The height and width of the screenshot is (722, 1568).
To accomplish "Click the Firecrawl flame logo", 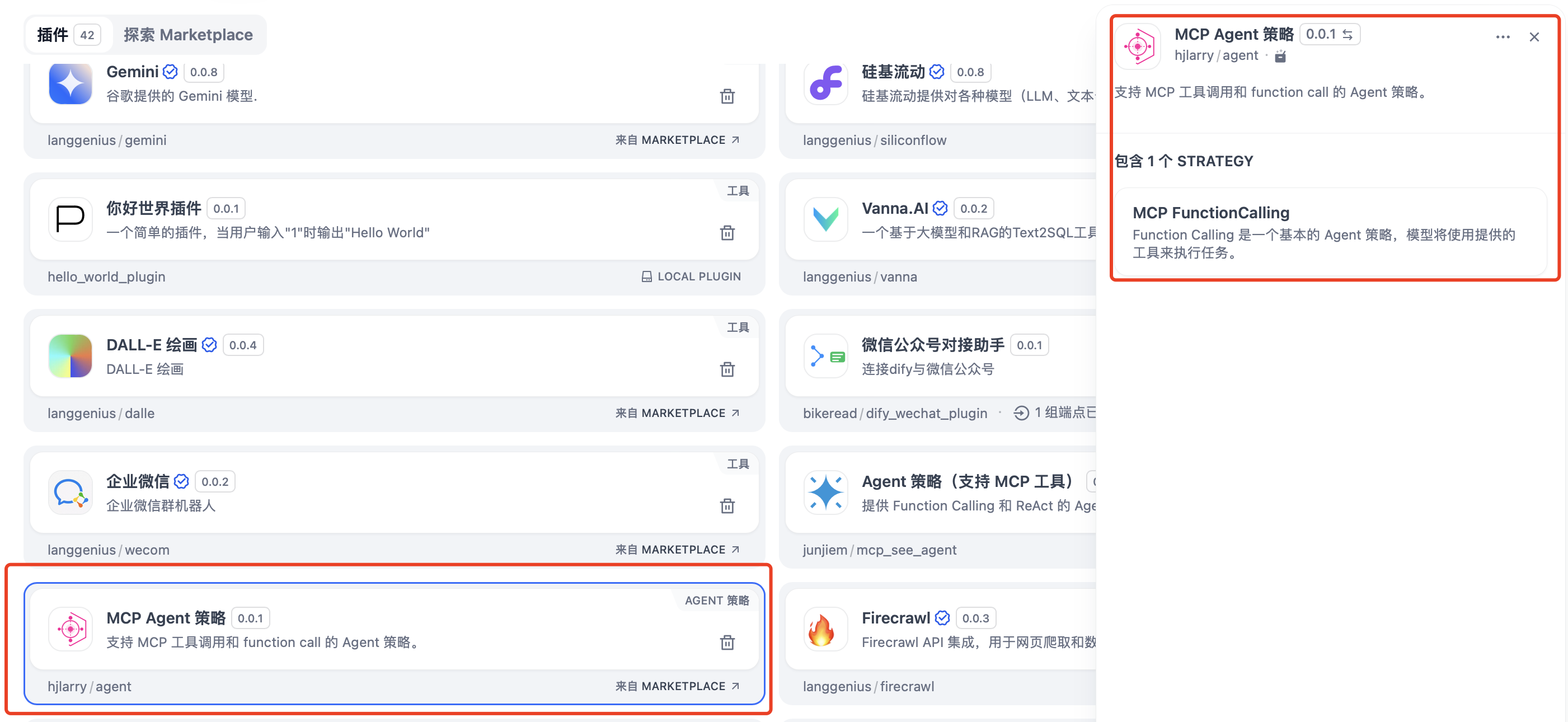I will coord(825,629).
